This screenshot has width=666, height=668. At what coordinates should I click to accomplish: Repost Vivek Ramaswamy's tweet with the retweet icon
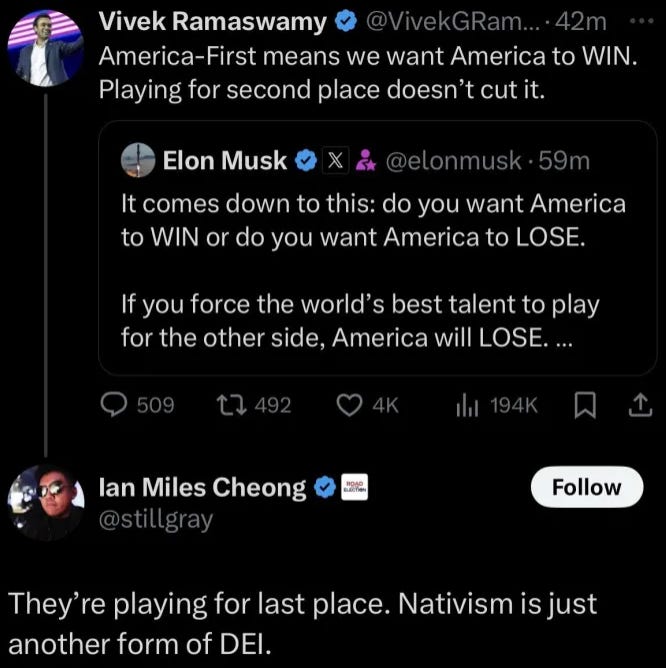pyautogui.click(x=231, y=405)
